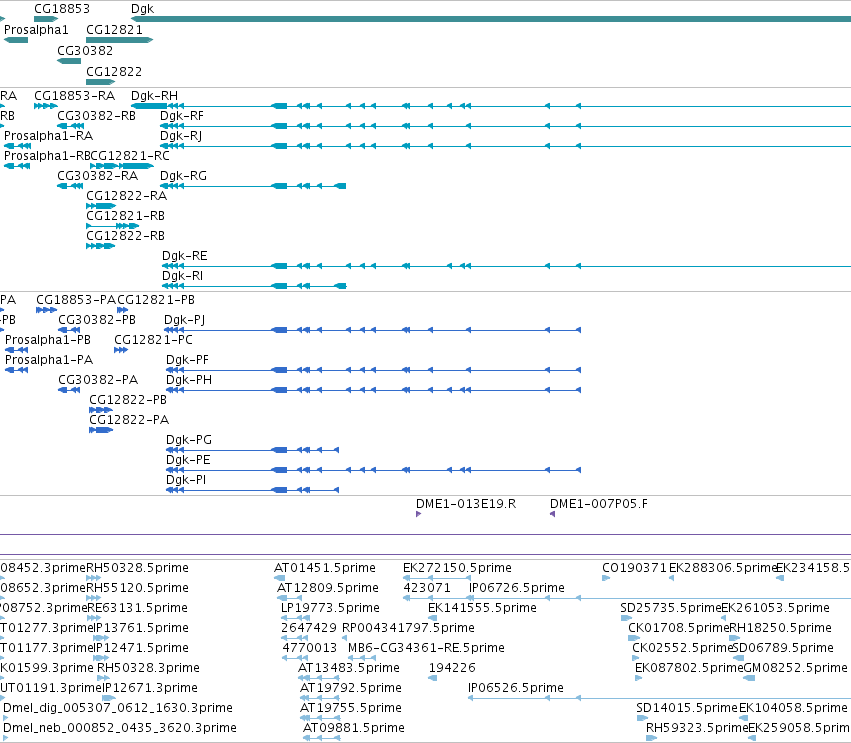Click the Dgk-RF transcript label

(182, 116)
